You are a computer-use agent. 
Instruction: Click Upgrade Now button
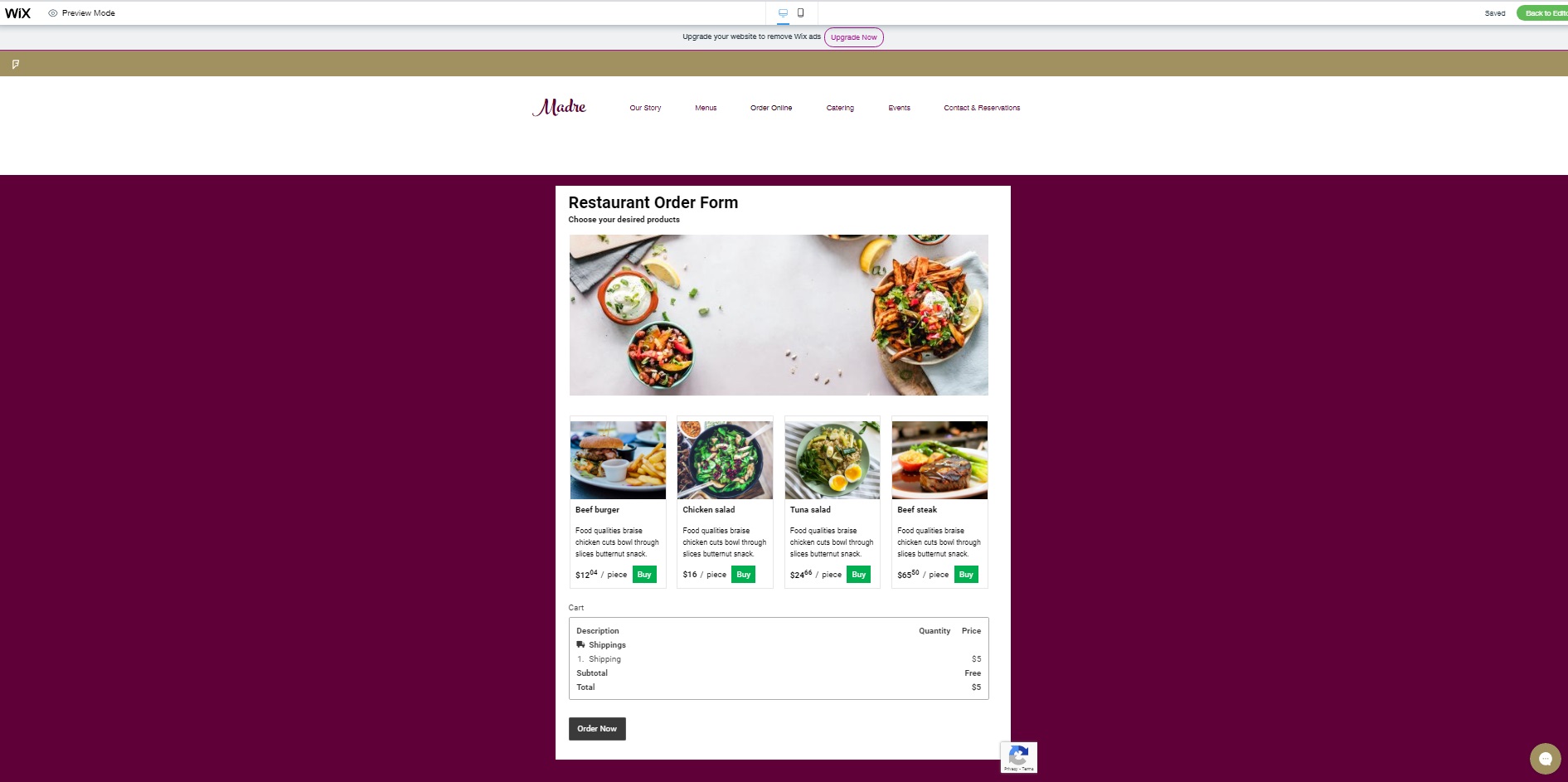point(854,37)
